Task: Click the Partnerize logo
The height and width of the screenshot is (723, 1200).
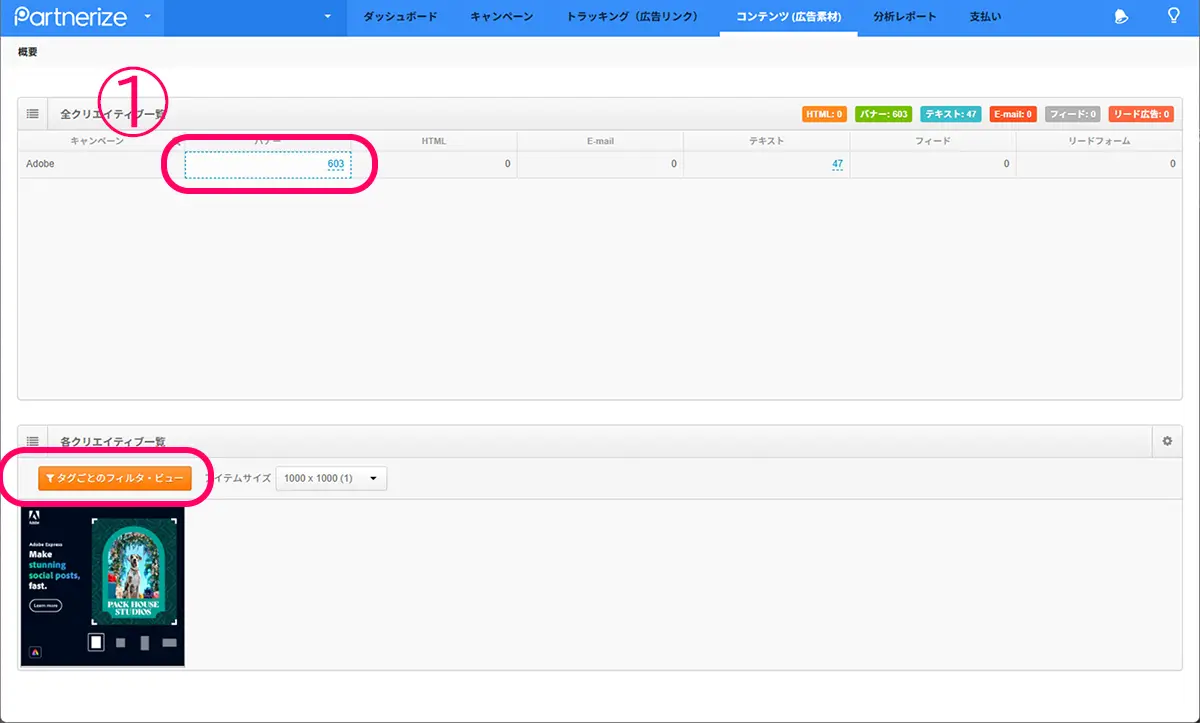Action: tap(71, 17)
